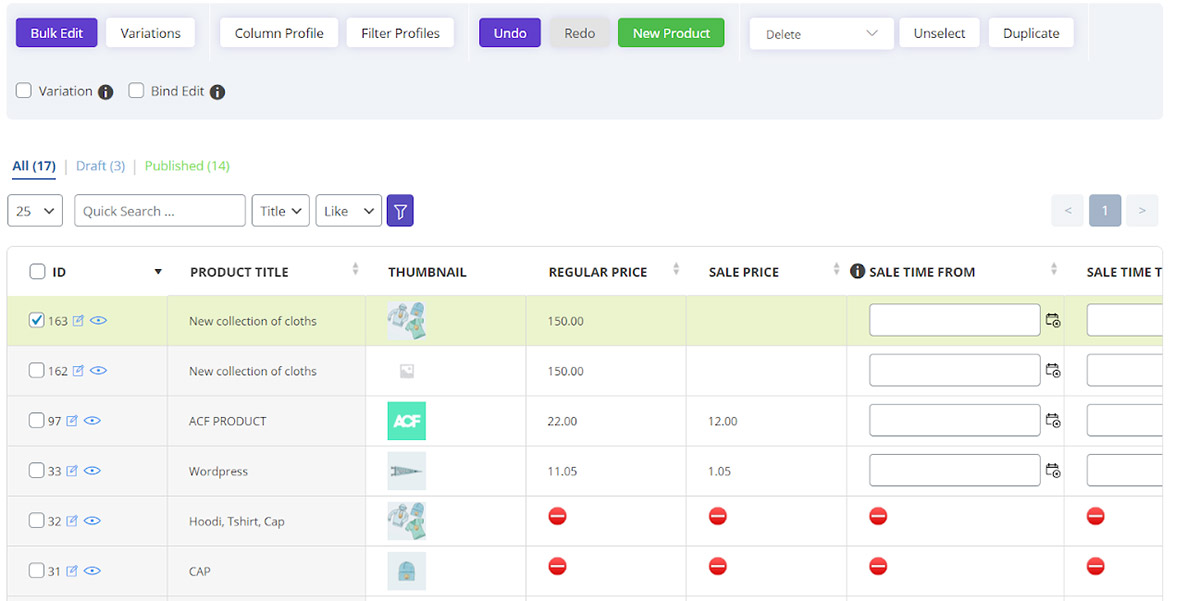1200x601 pixels.
Task: Go to next page arrow
Action: coord(1142,211)
